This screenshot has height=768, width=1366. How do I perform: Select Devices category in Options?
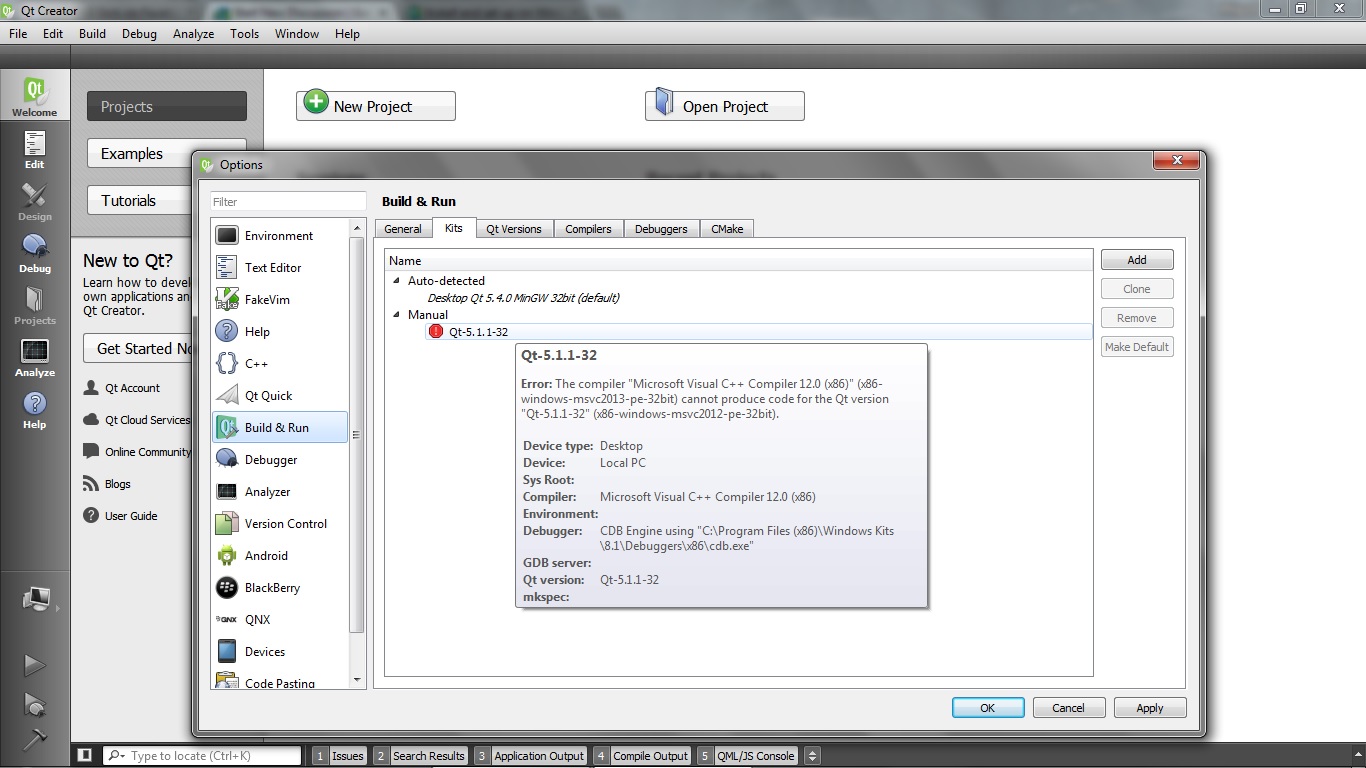click(281, 652)
